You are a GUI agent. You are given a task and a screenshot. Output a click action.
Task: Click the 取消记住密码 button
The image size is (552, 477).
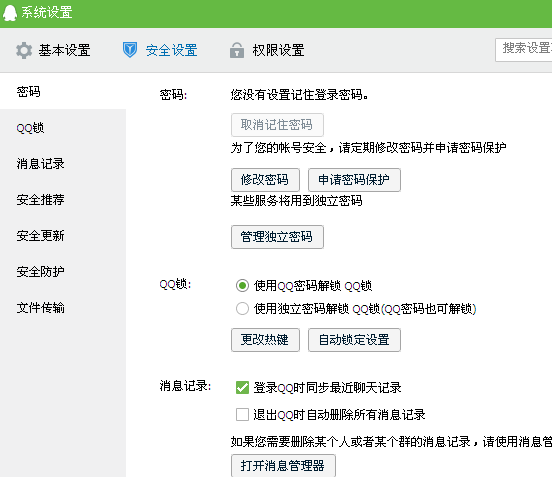277,125
